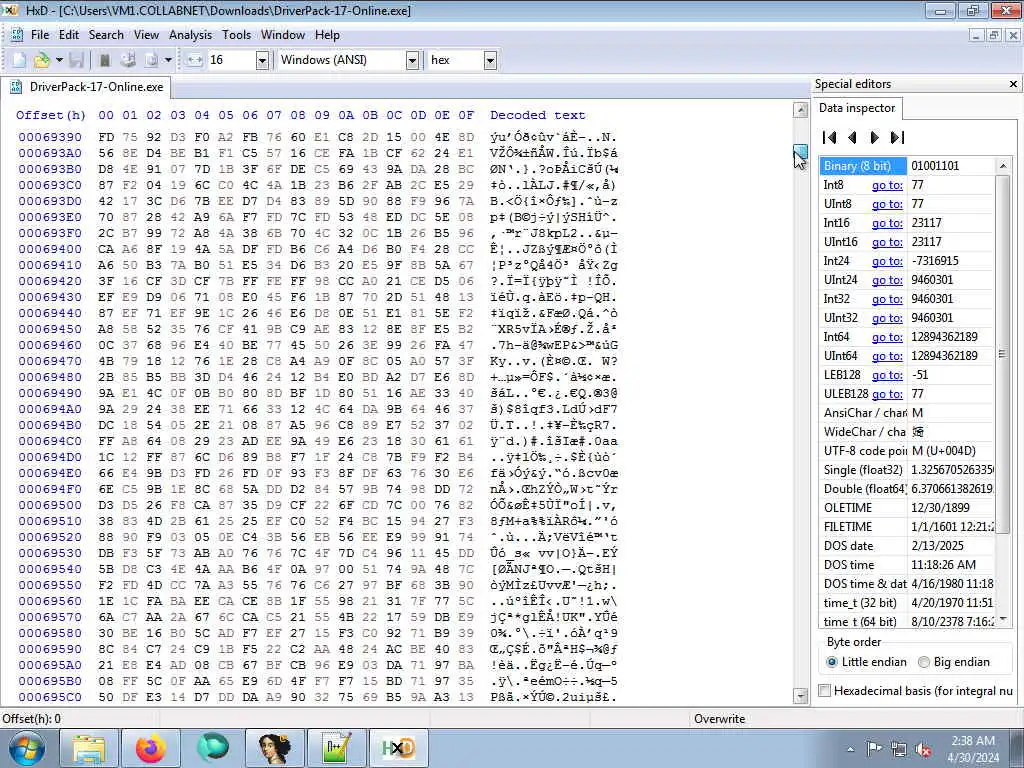Open File Explorer from taskbar
The width and height of the screenshot is (1024, 768).
(89, 748)
